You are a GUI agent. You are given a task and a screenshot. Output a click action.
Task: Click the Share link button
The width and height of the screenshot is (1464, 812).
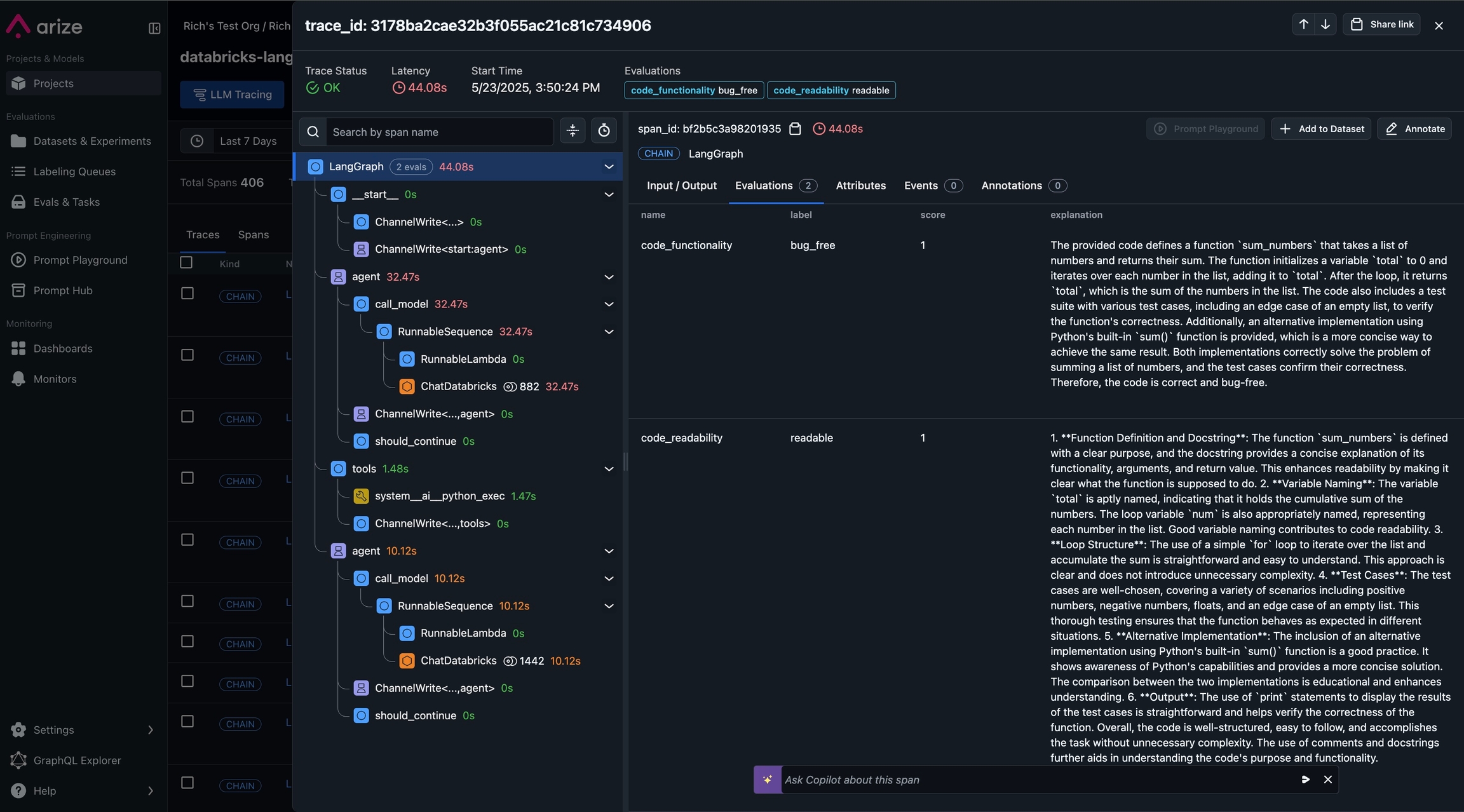pos(1381,25)
